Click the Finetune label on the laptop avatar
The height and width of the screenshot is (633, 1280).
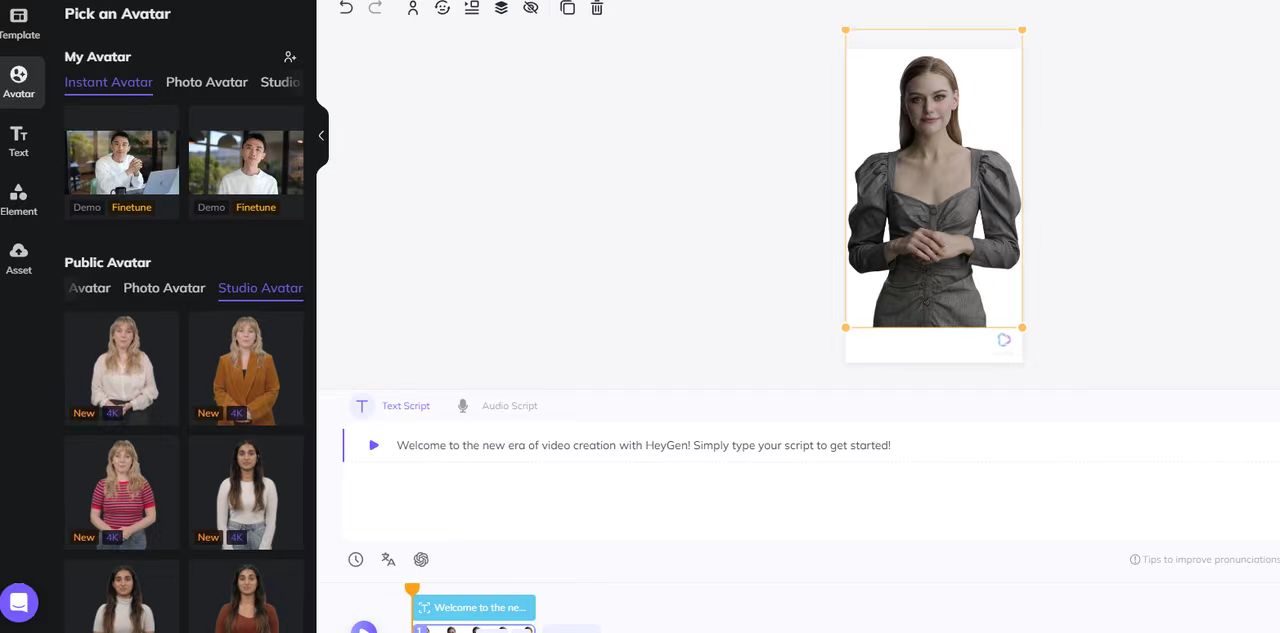(132, 208)
